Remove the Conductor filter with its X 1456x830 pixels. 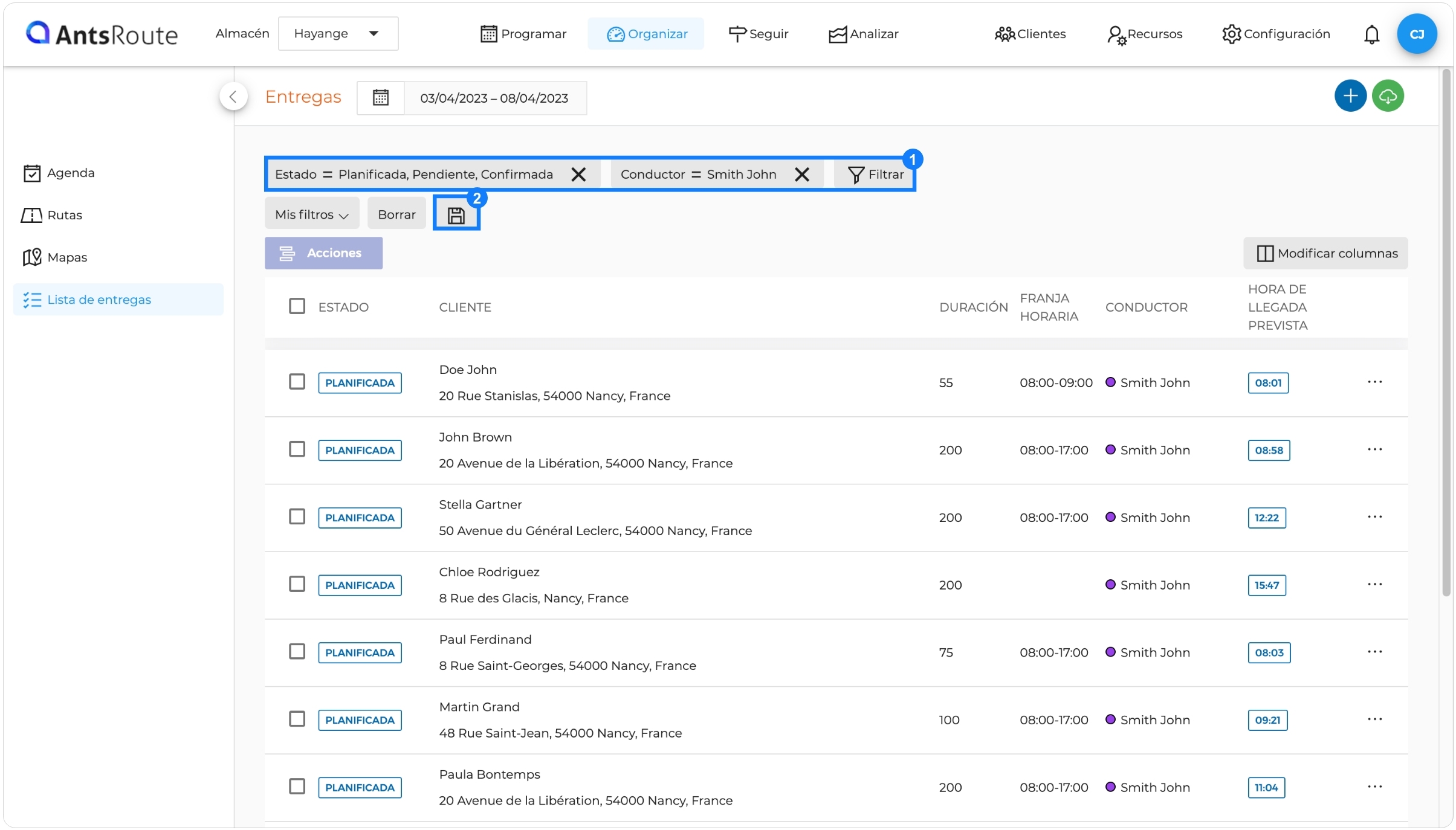click(801, 175)
